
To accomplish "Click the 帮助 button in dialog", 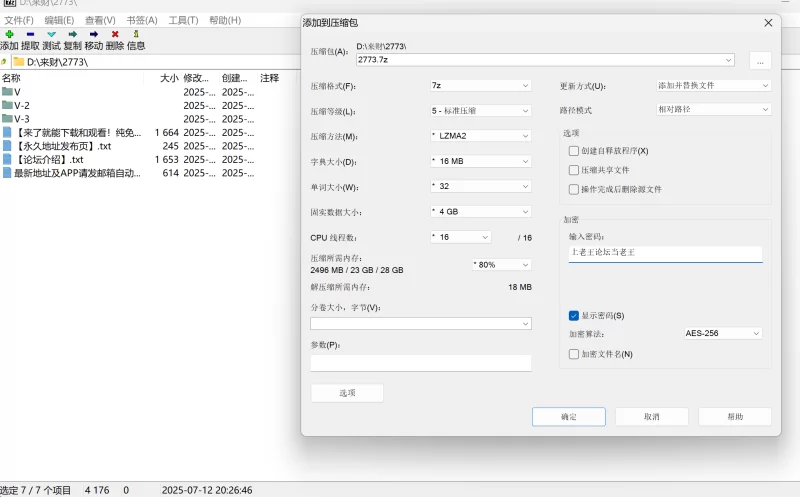I will point(735,417).
